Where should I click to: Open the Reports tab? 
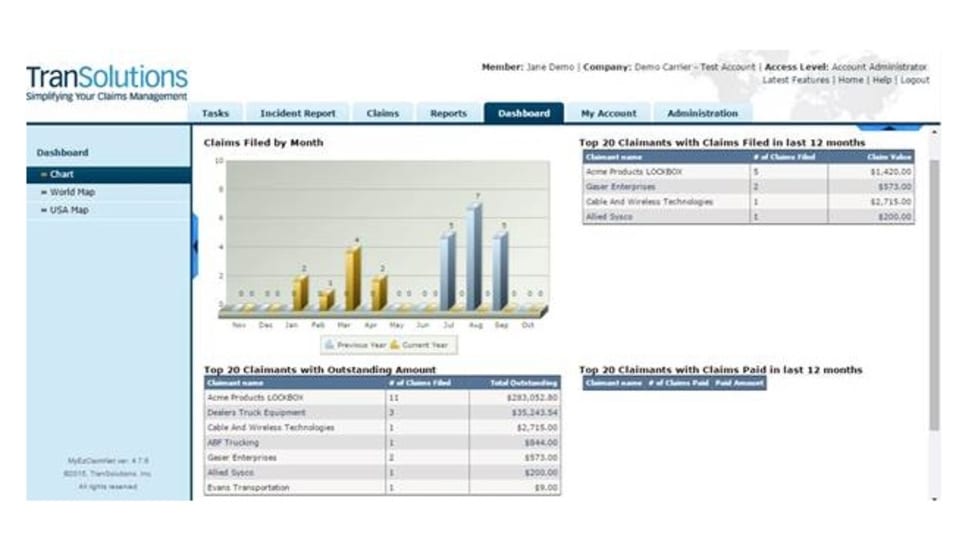point(448,114)
